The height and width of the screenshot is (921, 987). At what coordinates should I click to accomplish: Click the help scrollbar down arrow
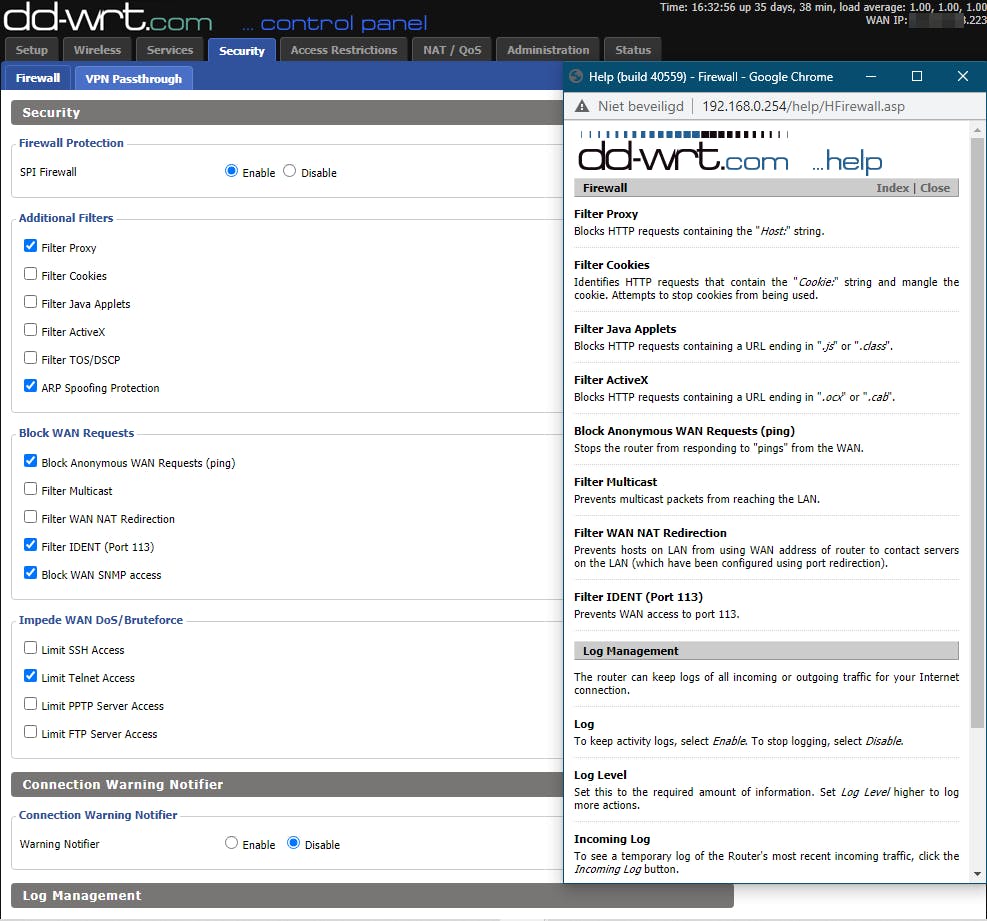pos(977,874)
